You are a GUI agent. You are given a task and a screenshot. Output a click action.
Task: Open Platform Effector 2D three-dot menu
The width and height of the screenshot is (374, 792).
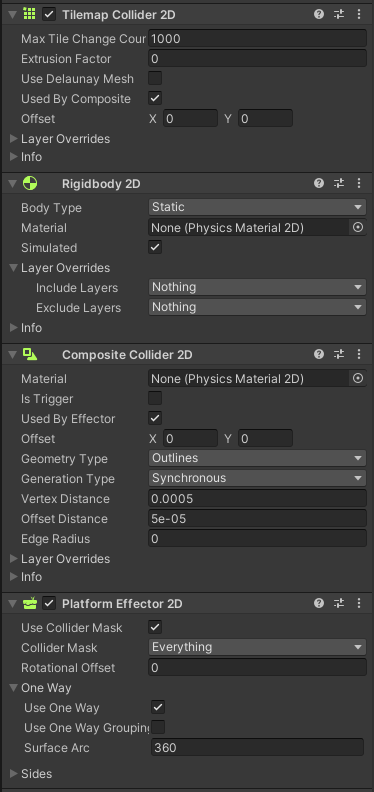pos(359,603)
